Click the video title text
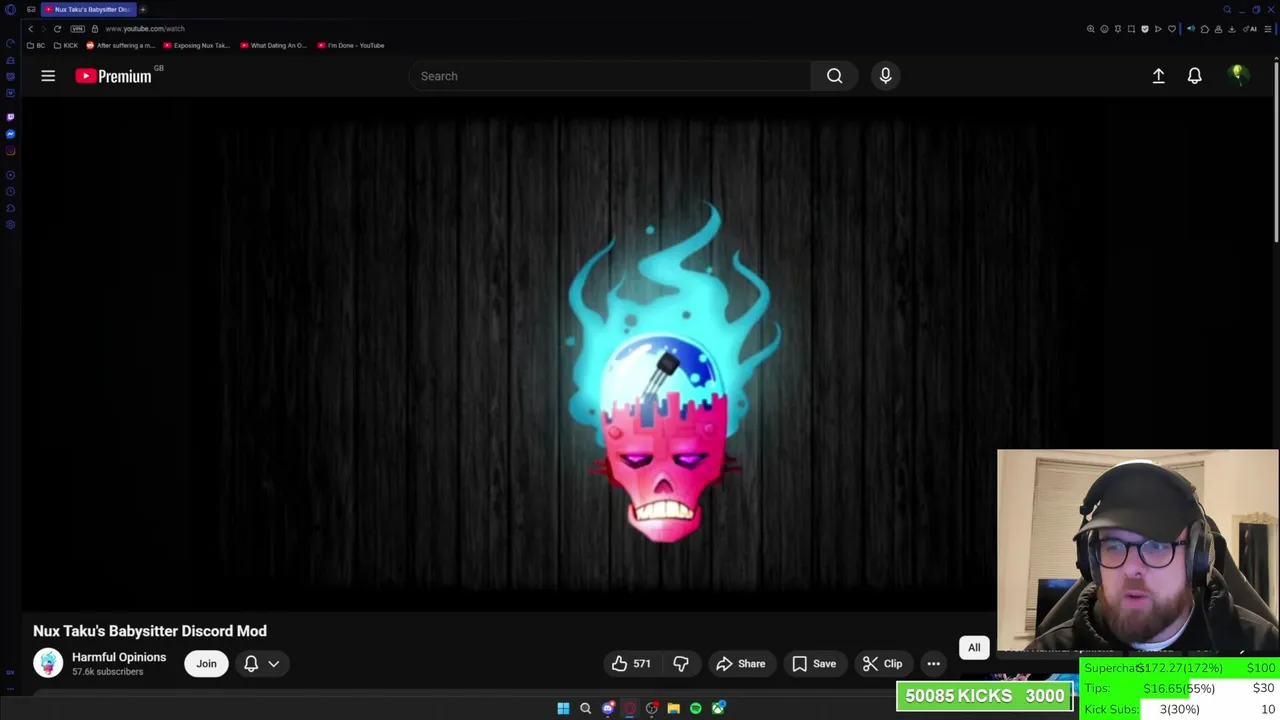This screenshot has width=1280, height=720. click(150, 631)
